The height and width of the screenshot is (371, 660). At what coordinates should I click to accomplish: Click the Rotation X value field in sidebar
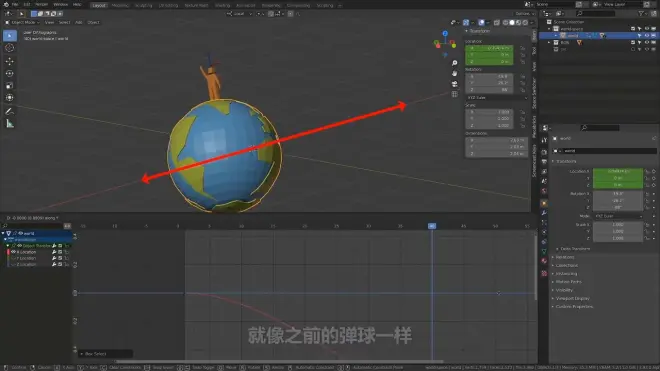point(489,77)
